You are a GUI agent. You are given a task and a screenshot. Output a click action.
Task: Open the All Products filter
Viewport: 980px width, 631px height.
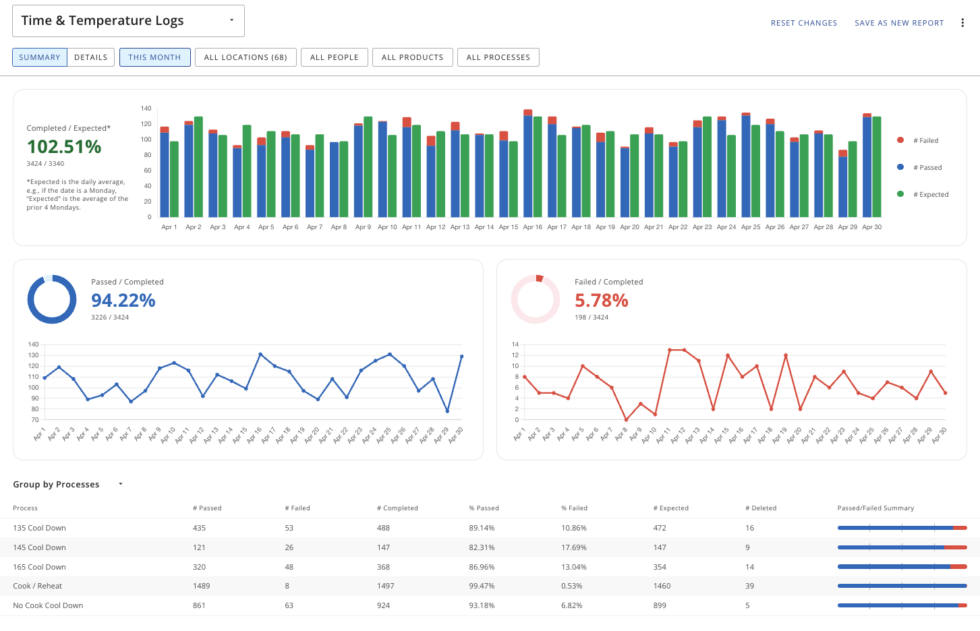411,57
